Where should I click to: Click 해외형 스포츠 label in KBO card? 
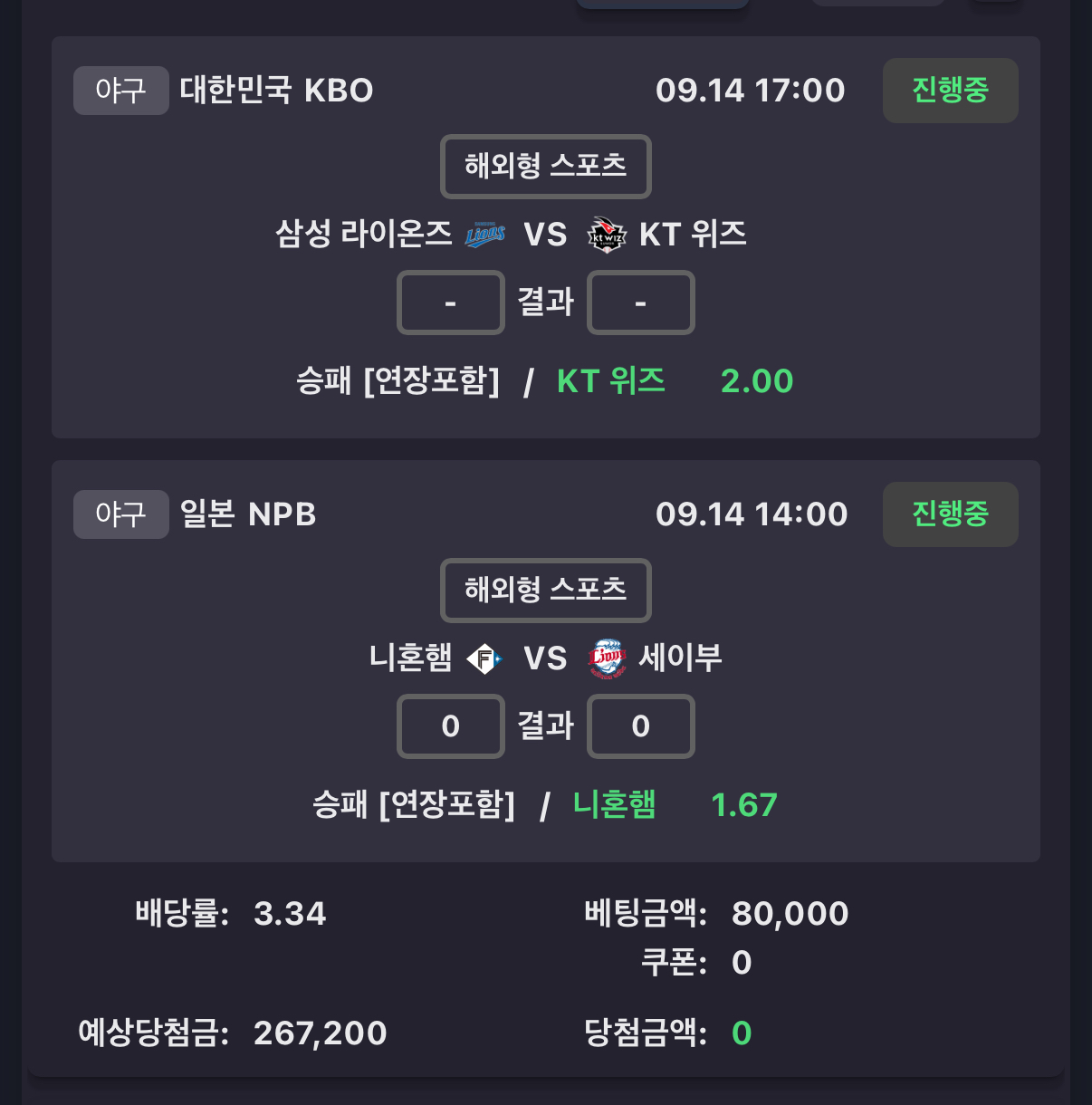pos(545,167)
